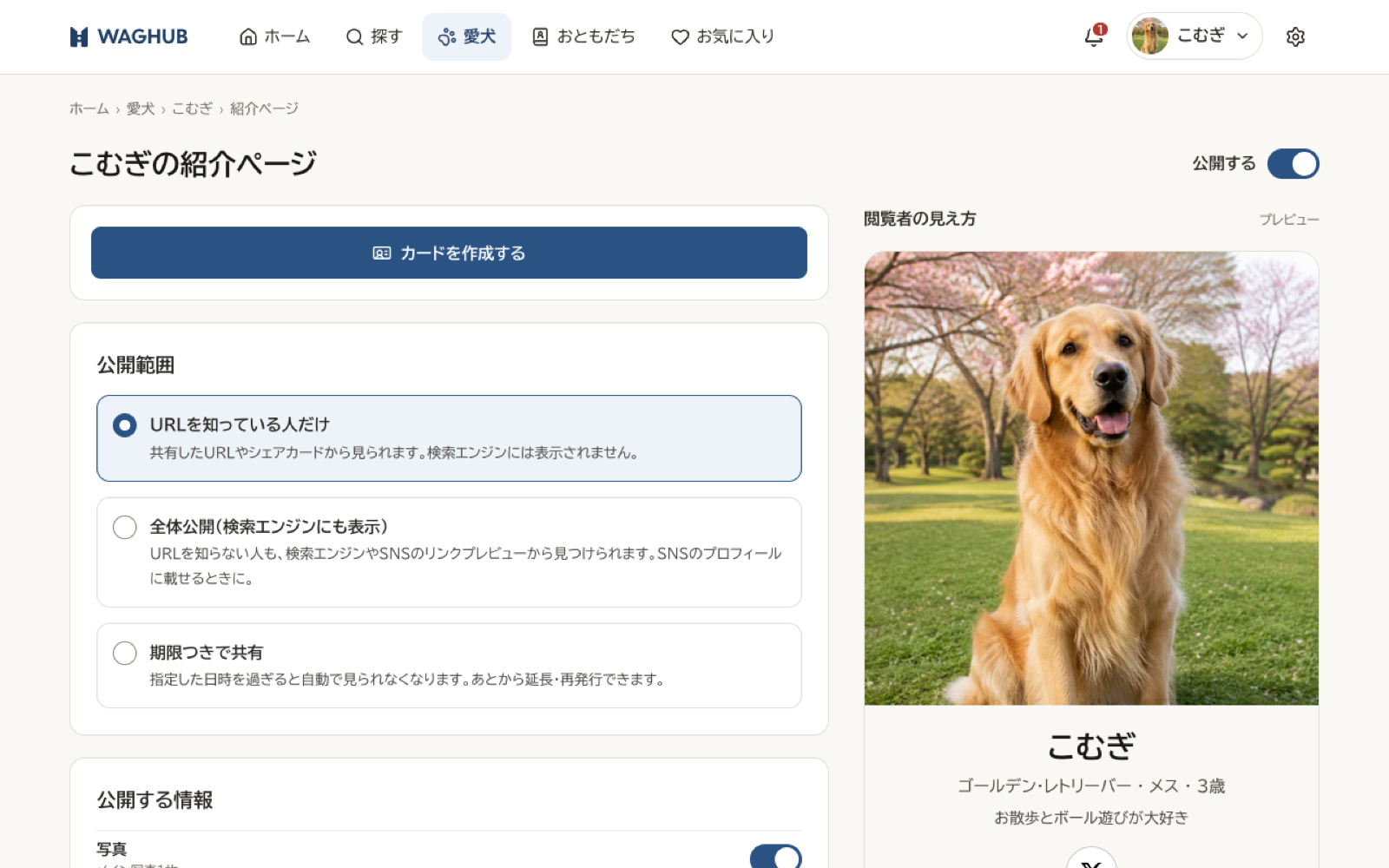Viewport: 1389px width, 868px height.
Task: Select the 愛犬 navigation tab
Action: 467,36
